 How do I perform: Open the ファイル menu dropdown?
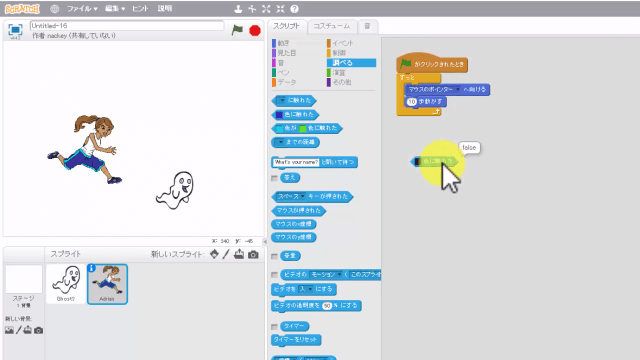tap(82, 9)
